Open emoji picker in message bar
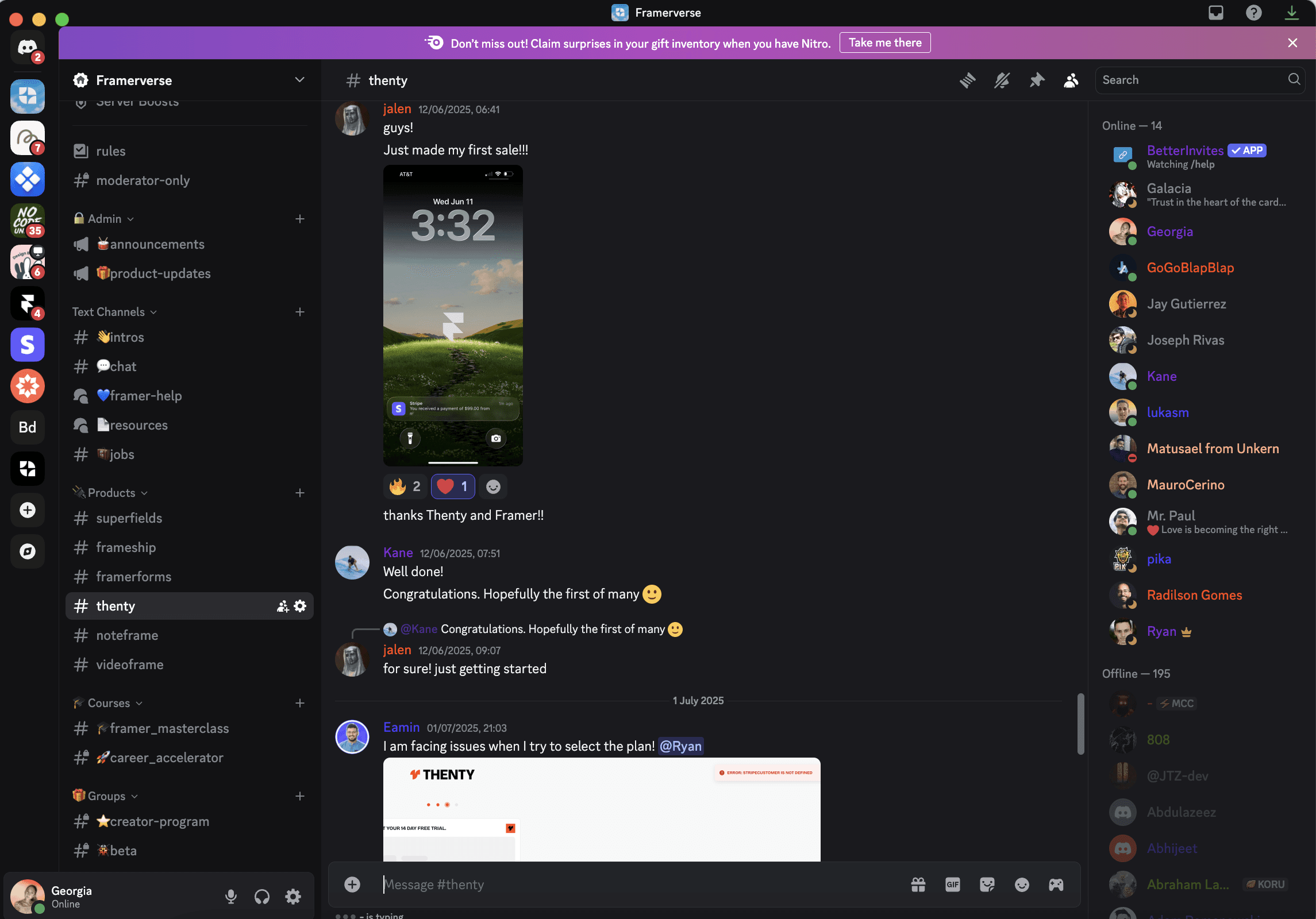1316x919 pixels. click(1022, 885)
